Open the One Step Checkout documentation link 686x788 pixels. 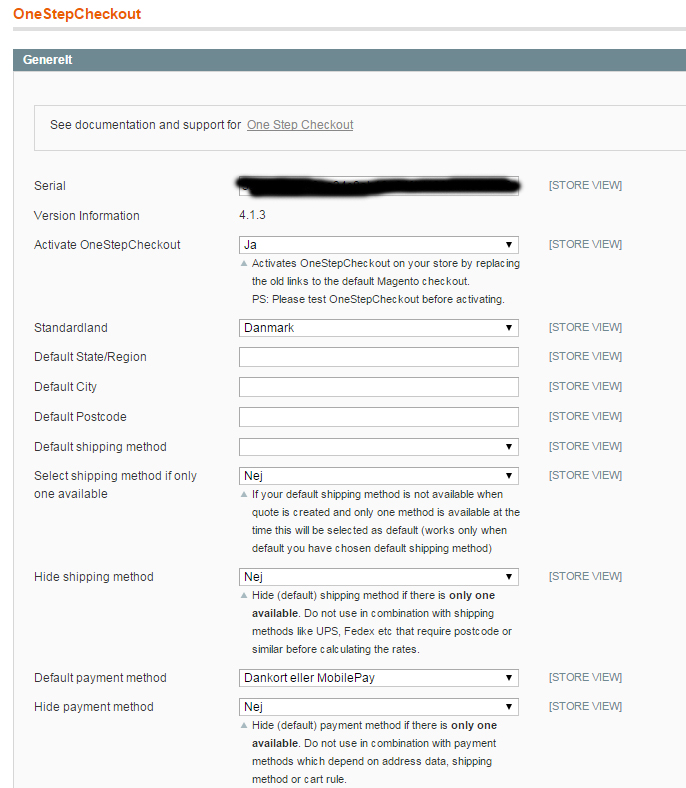pos(300,125)
